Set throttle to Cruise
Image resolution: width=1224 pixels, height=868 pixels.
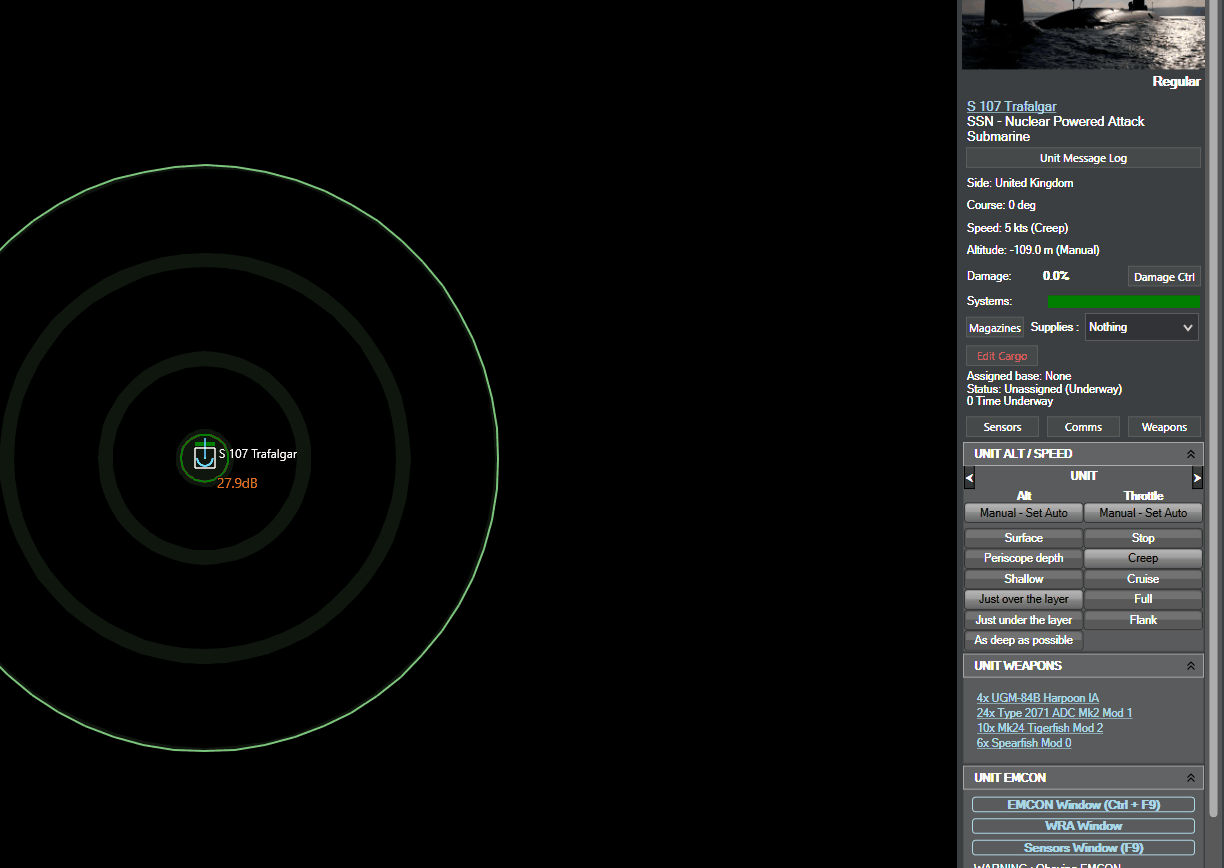(1143, 579)
